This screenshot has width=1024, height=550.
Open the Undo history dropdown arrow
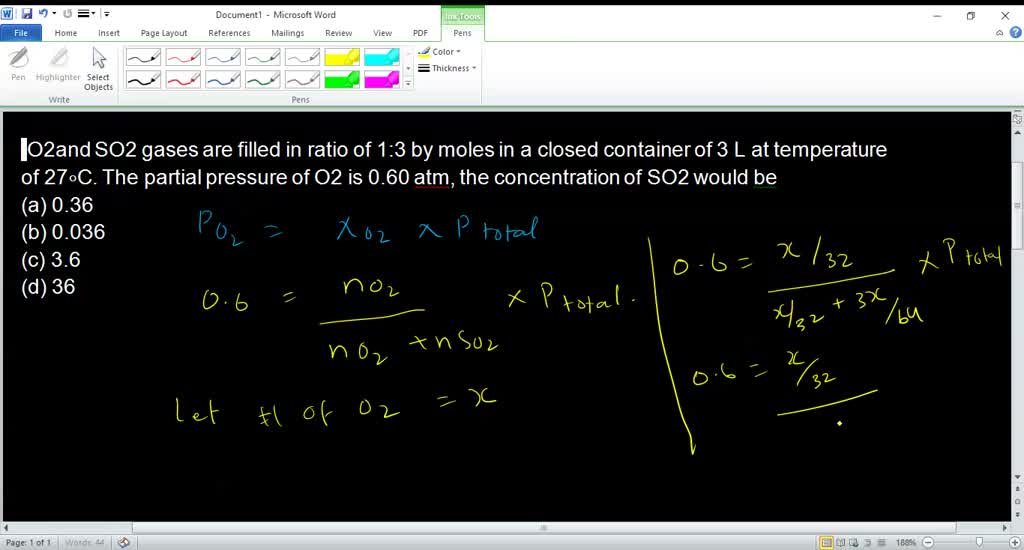coord(54,13)
